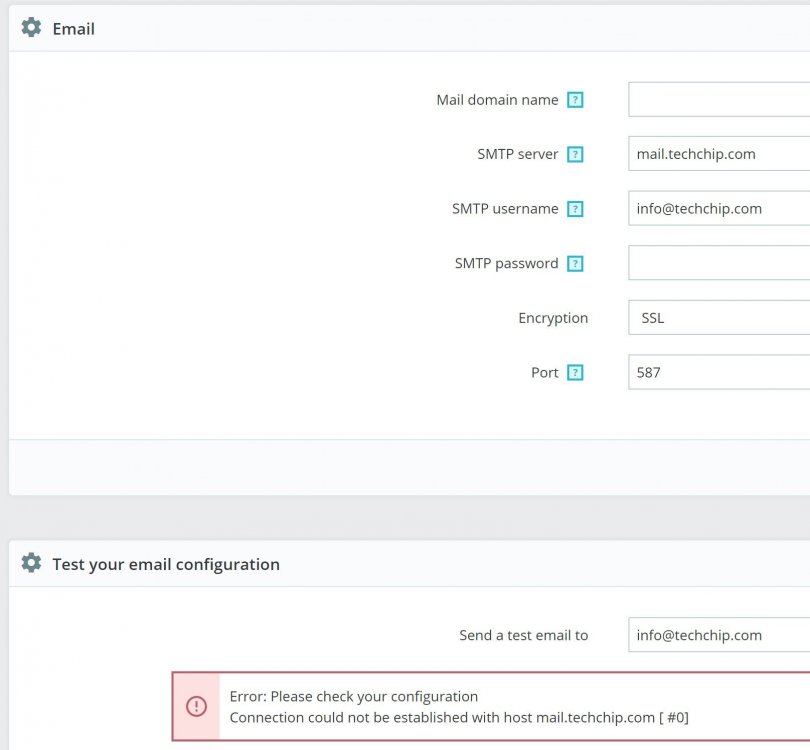Click the help icon for Mail domain name

click(575, 100)
